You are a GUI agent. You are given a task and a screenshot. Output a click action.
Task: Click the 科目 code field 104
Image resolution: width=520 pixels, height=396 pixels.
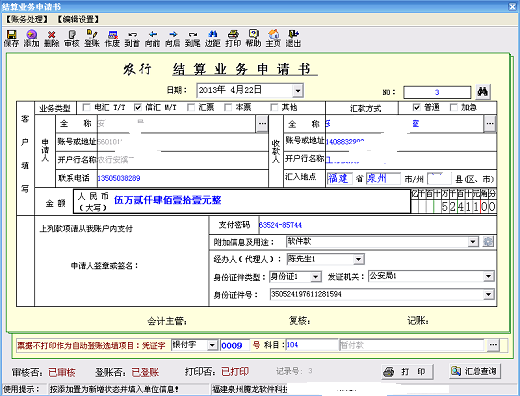312,345
